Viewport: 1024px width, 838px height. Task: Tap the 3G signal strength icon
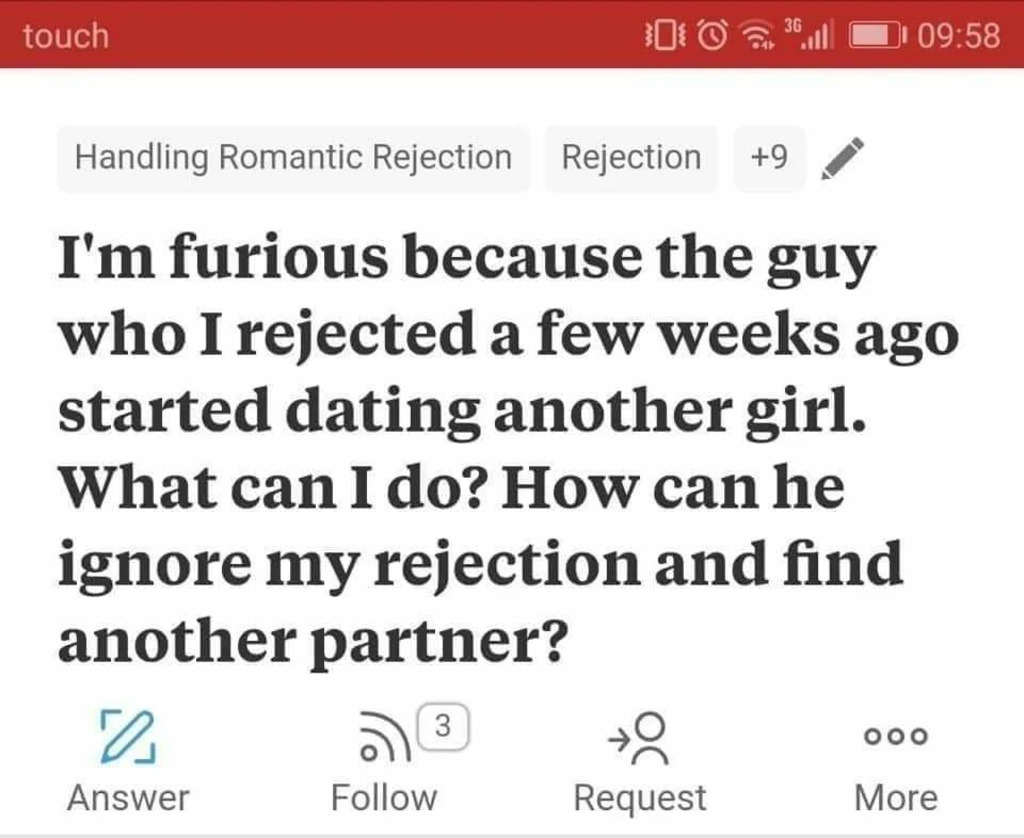point(807,35)
